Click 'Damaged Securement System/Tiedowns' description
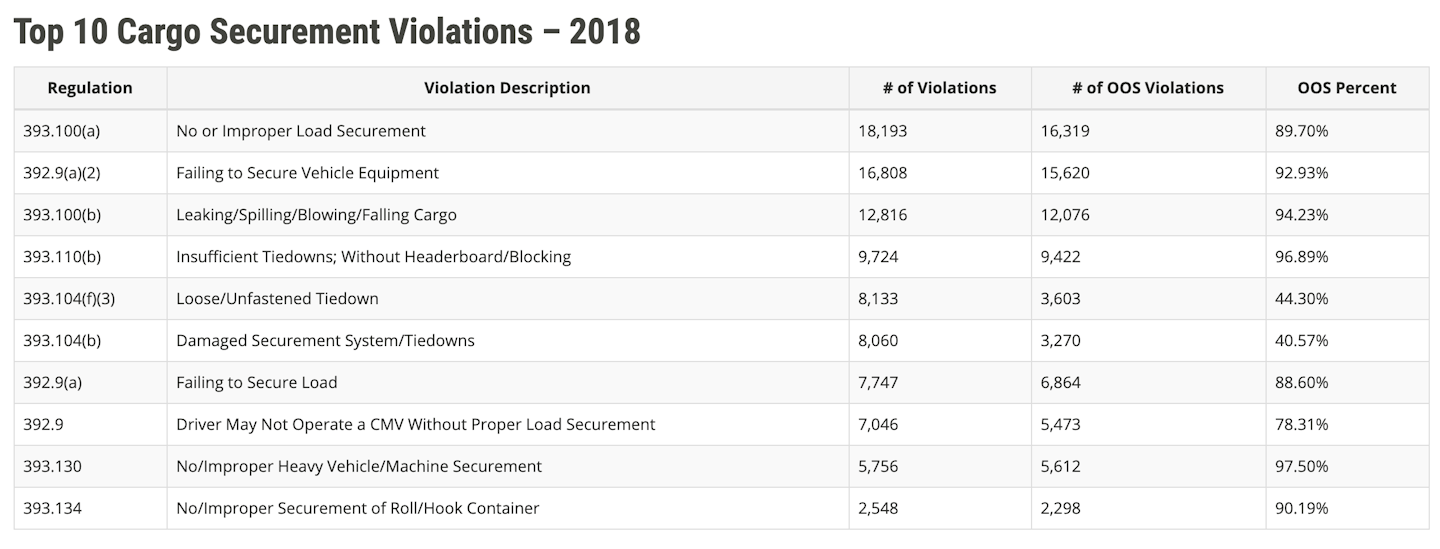 (x=325, y=341)
